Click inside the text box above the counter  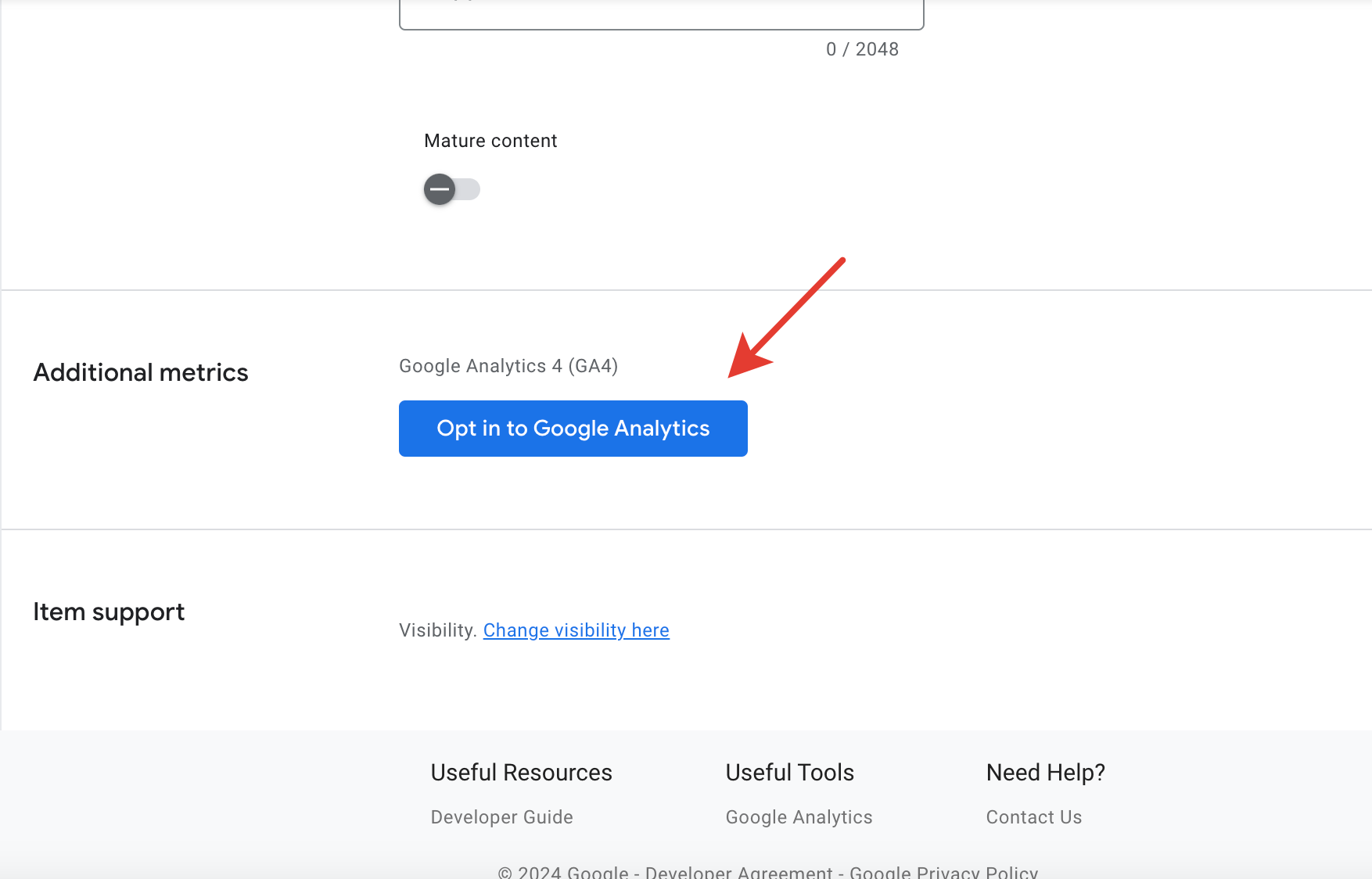point(661,13)
